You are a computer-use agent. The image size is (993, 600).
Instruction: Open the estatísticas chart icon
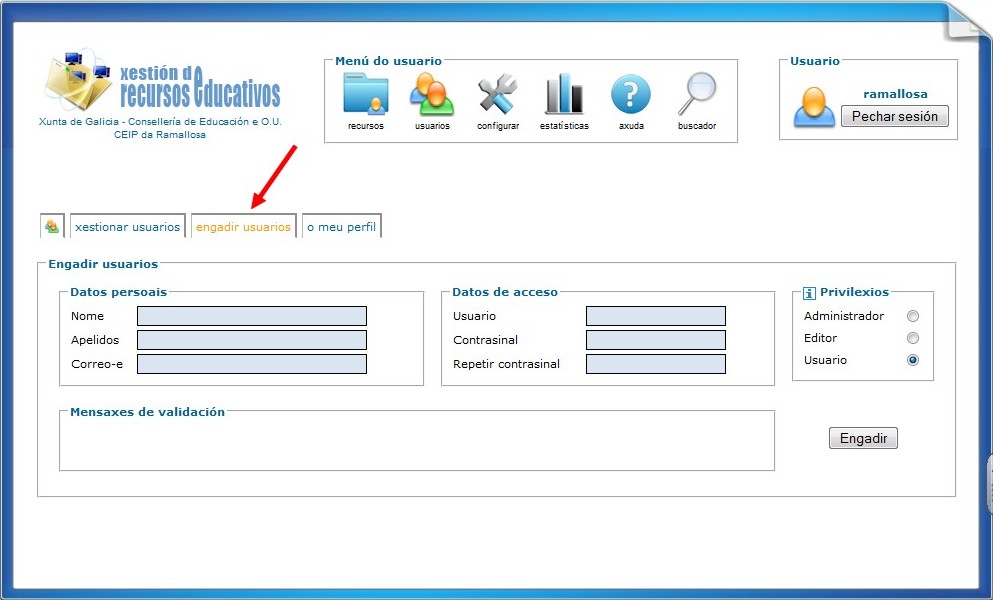tap(564, 96)
